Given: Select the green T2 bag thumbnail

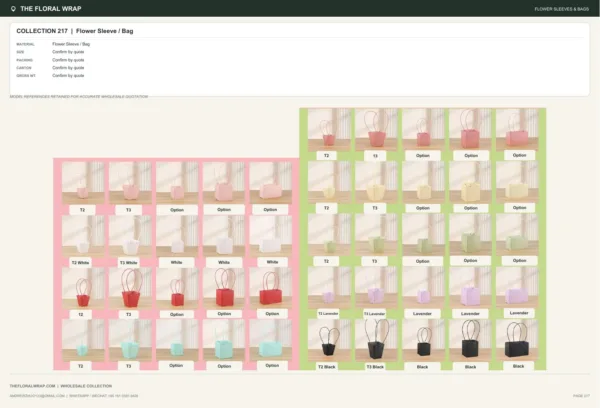Looking at the screenshot, I should [329, 235].
